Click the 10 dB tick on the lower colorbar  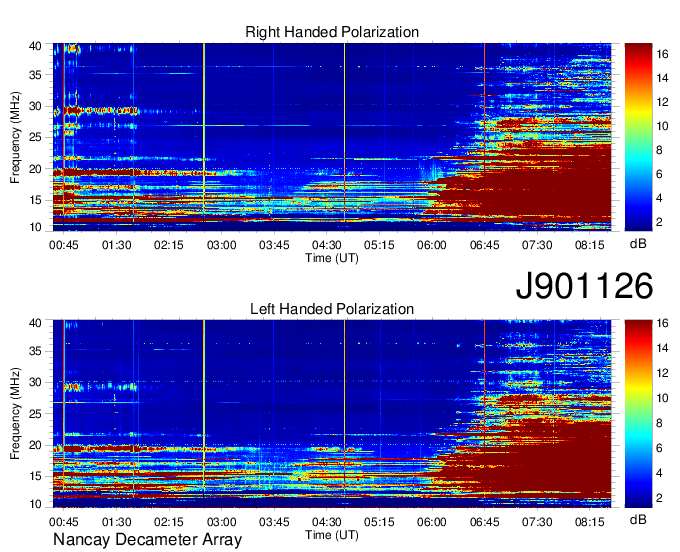click(662, 398)
